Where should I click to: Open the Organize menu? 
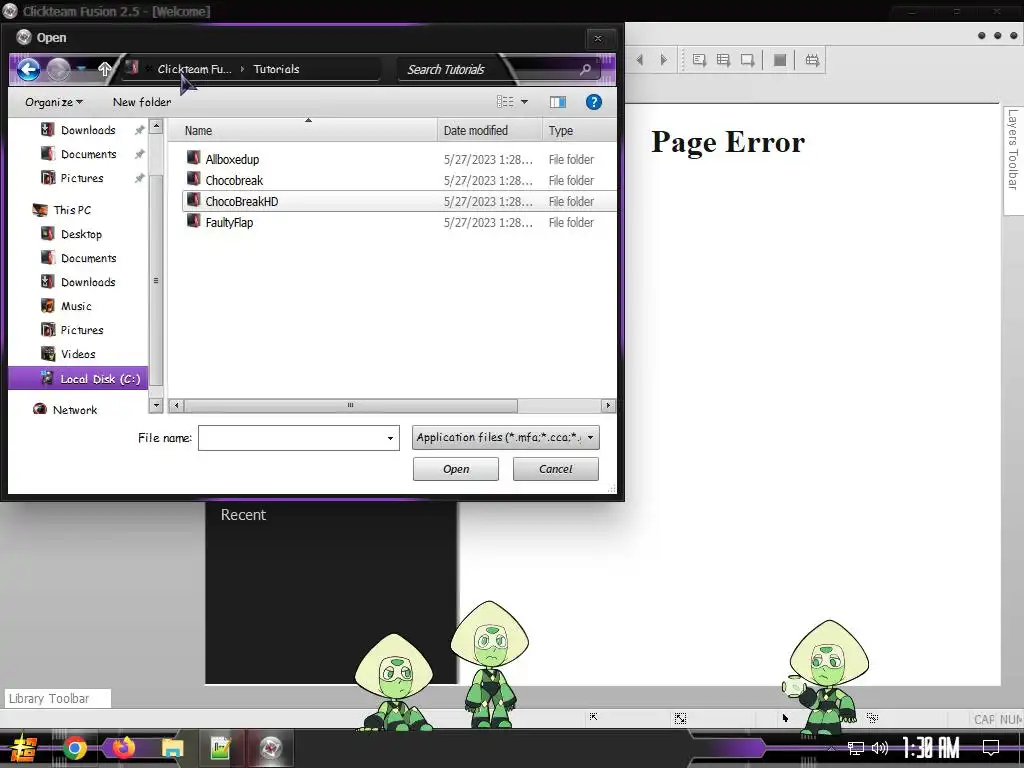pyautogui.click(x=54, y=103)
